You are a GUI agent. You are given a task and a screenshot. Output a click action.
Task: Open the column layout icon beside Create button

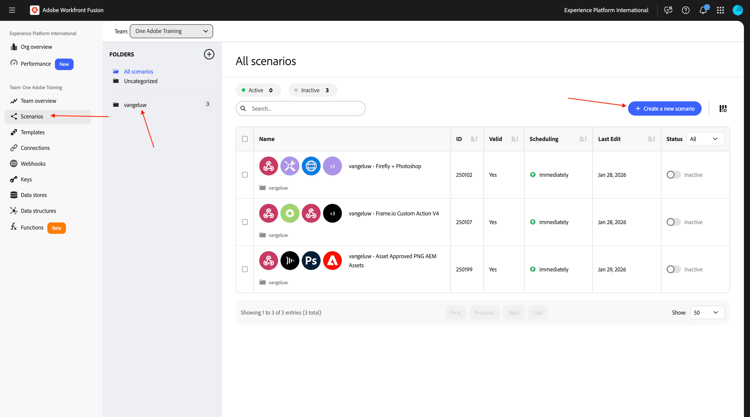(x=723, y=109)
